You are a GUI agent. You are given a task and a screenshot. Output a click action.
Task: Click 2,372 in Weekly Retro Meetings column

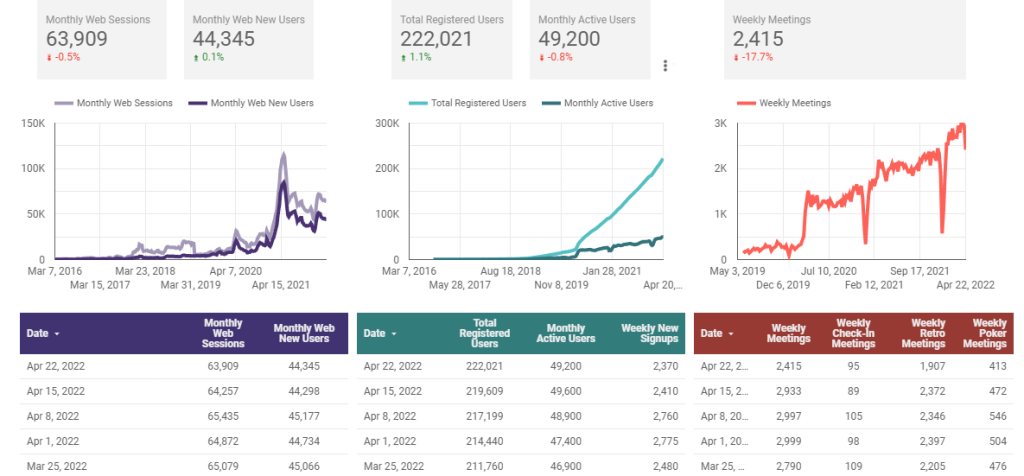click(x=931, y=391)
